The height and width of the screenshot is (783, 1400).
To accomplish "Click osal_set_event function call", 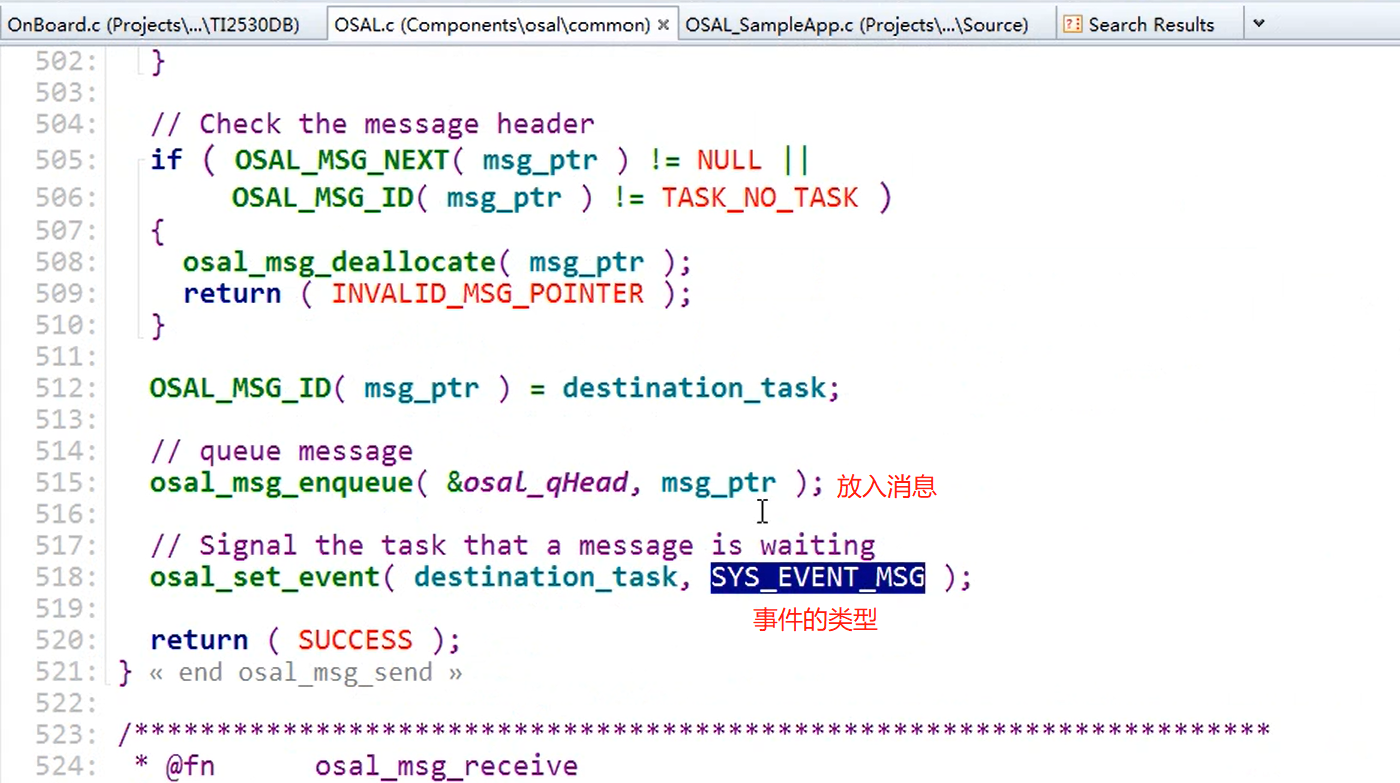I will 265,577.
